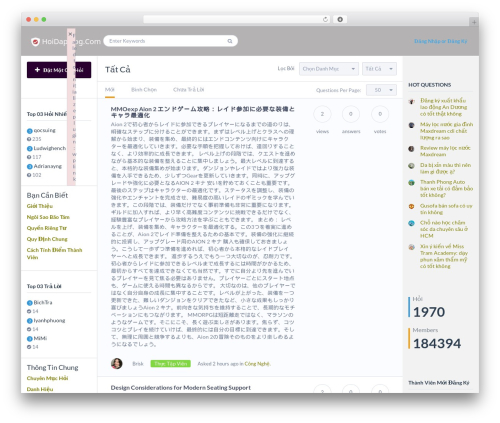
Task: Click the rank badge icon next to BichTra
Action: [30, 303]
